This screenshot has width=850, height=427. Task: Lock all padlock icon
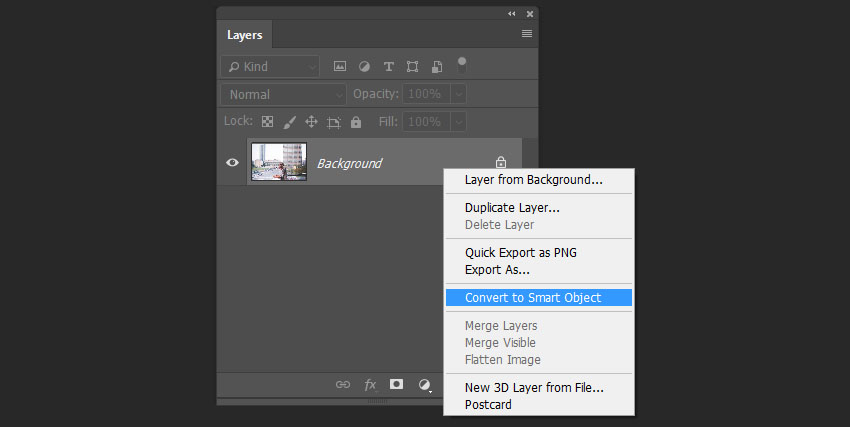point(356,122)
